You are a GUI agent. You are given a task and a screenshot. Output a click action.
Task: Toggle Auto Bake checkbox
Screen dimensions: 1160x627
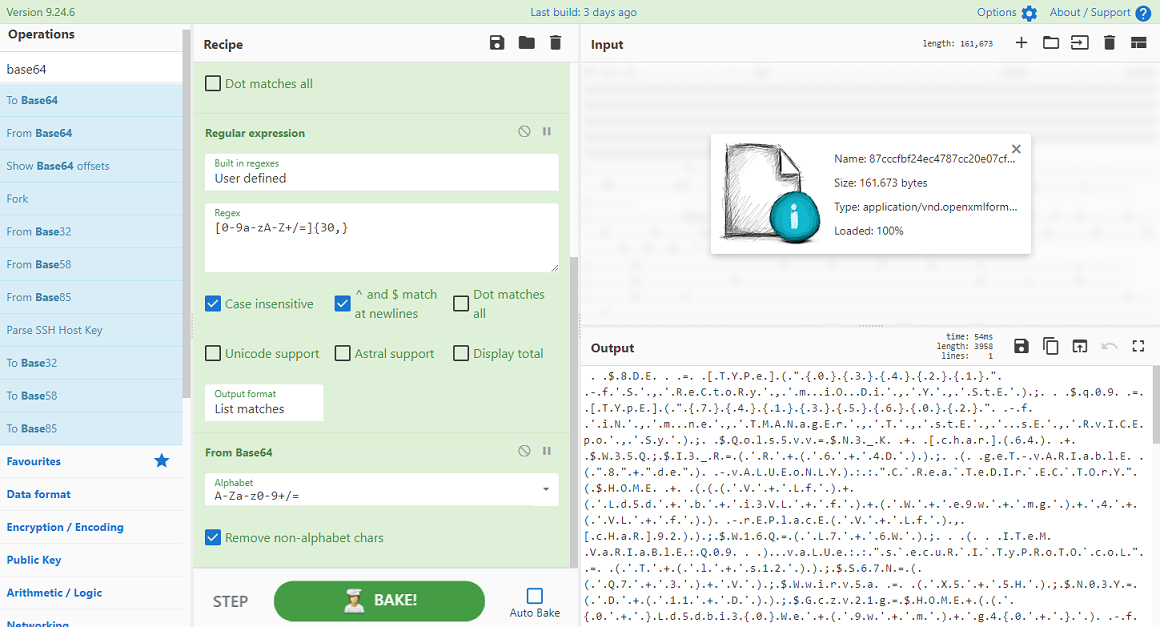[x=535, y=596]
